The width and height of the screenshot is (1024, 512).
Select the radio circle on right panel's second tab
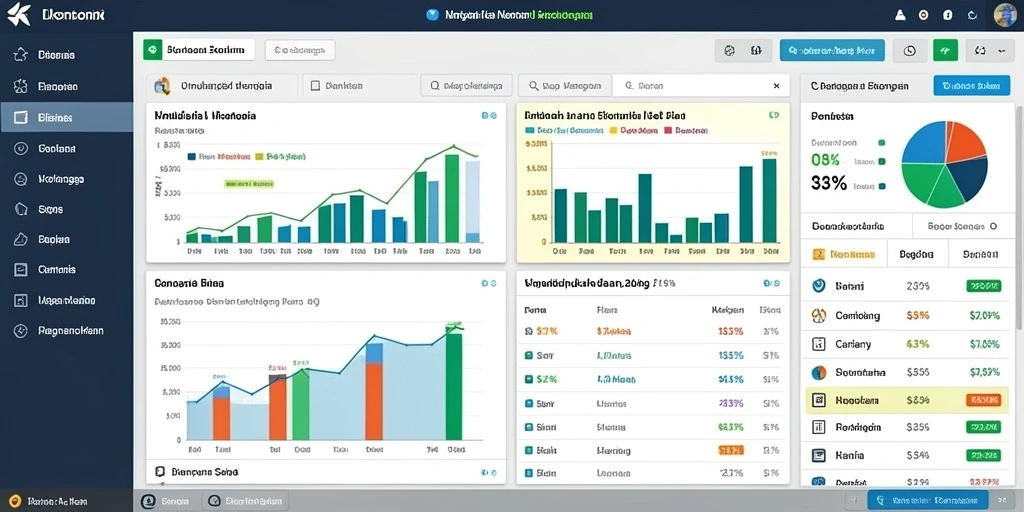coord(993,227)
